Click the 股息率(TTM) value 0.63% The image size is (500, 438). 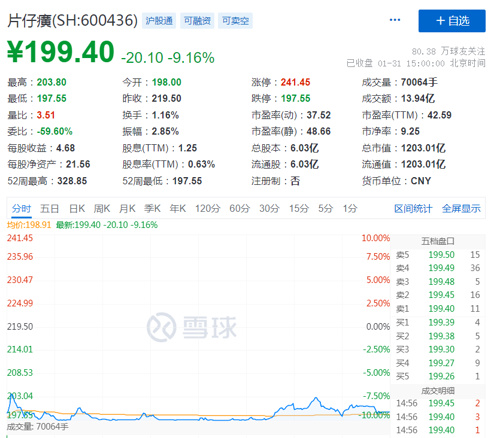click(x=201, y=164)
